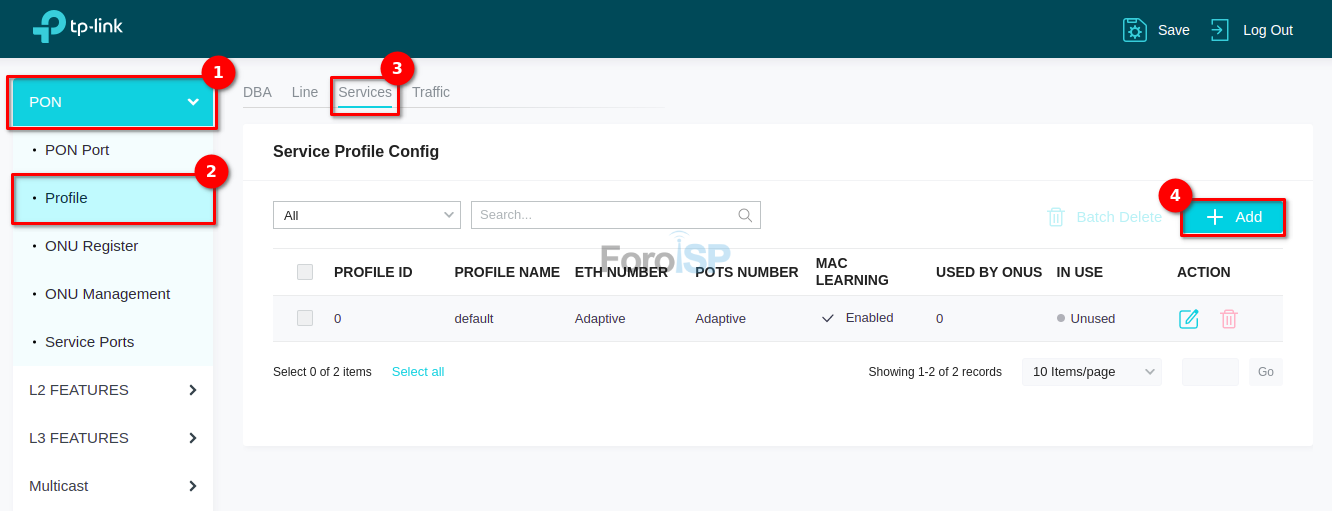Click the Batch Delete trash icon
This screenshot has height=511, width=1332.
(x=1056, y=217)
